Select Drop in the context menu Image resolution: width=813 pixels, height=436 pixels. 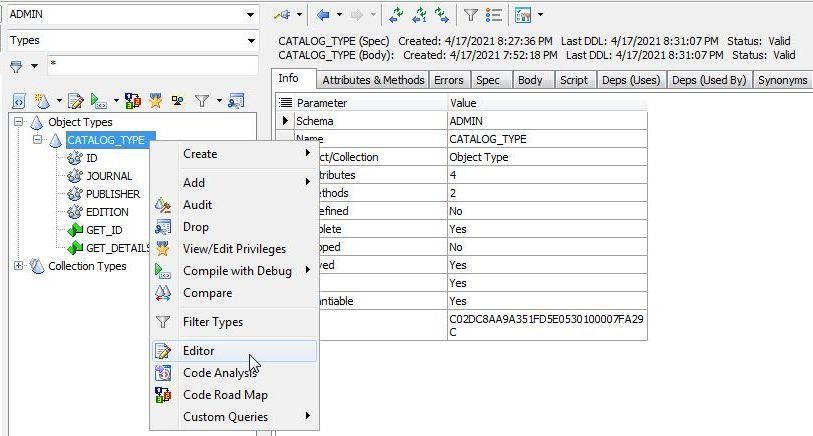(195, 227)
